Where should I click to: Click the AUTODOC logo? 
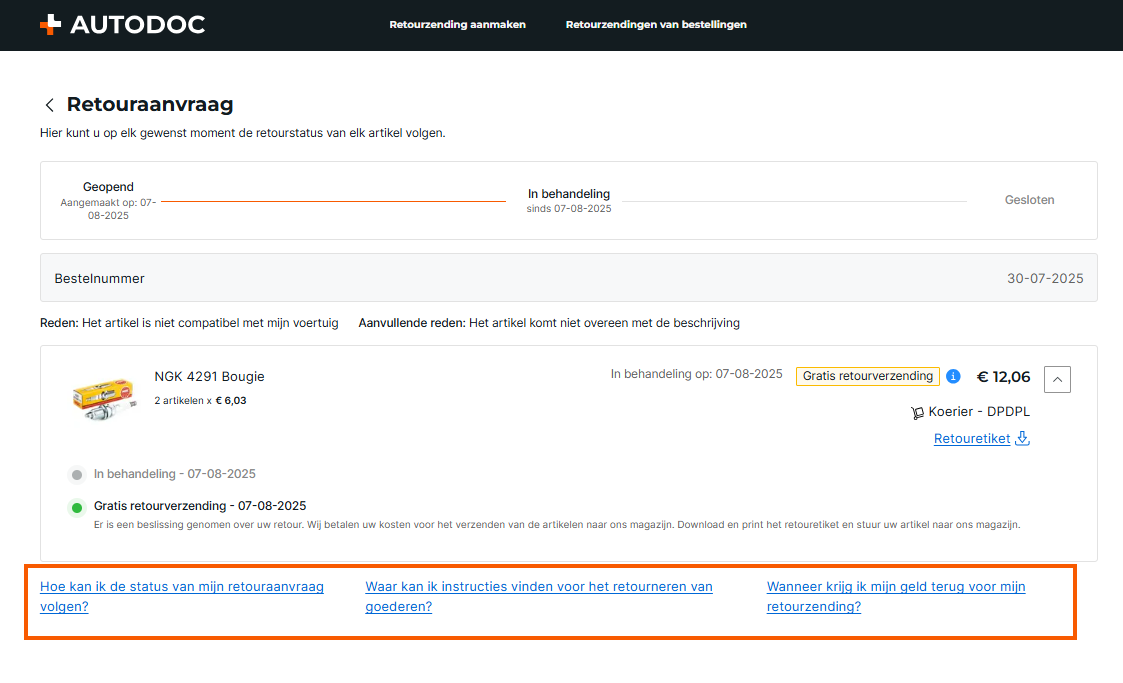pos(122,25)
